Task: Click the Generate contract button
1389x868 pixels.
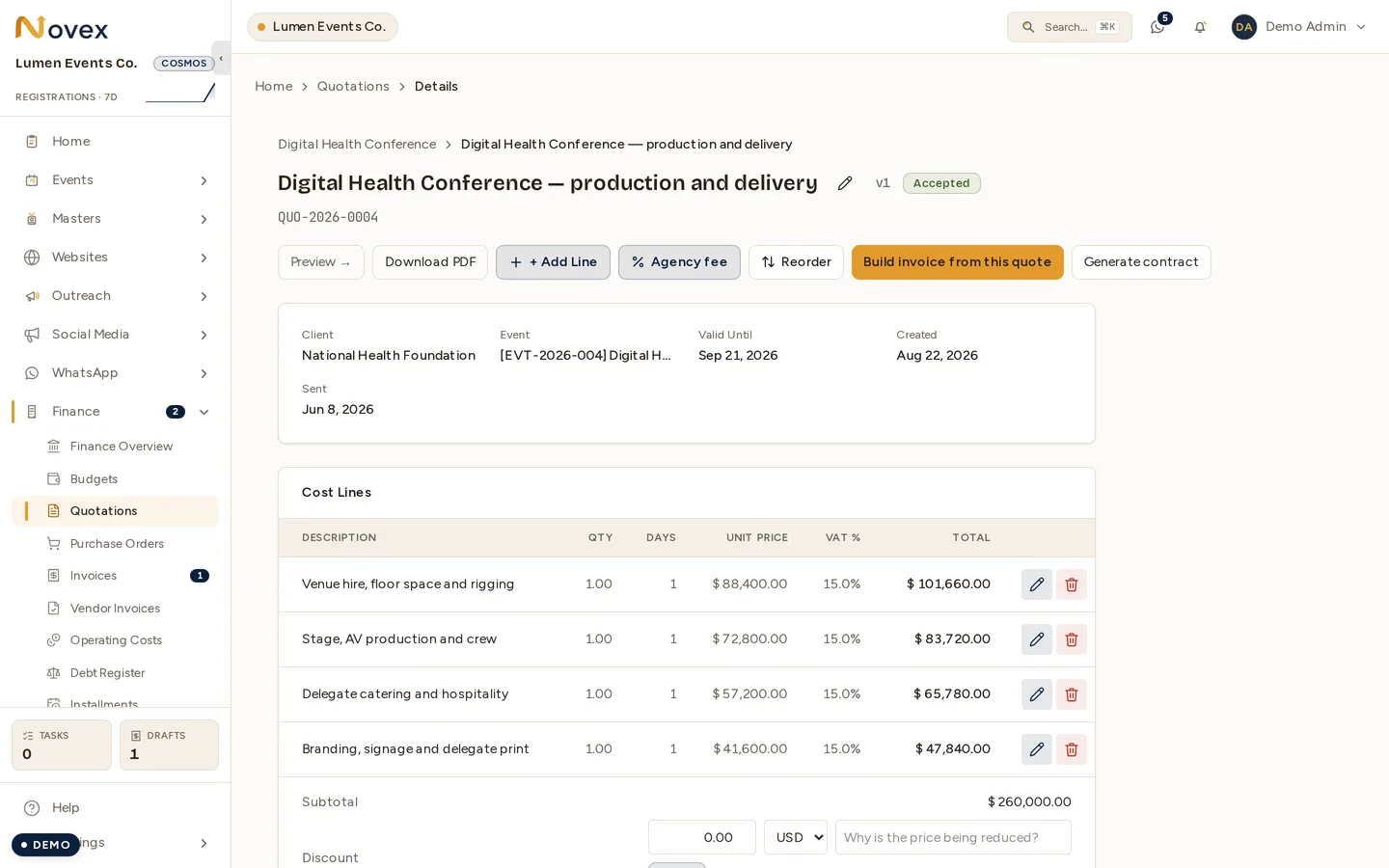Action: [1141, 262]
